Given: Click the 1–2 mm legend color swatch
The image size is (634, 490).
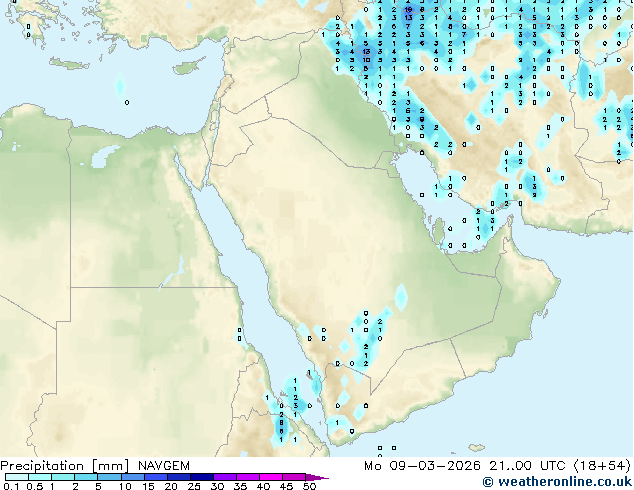Looking at the screenshot, I should [x=63, y=477].
